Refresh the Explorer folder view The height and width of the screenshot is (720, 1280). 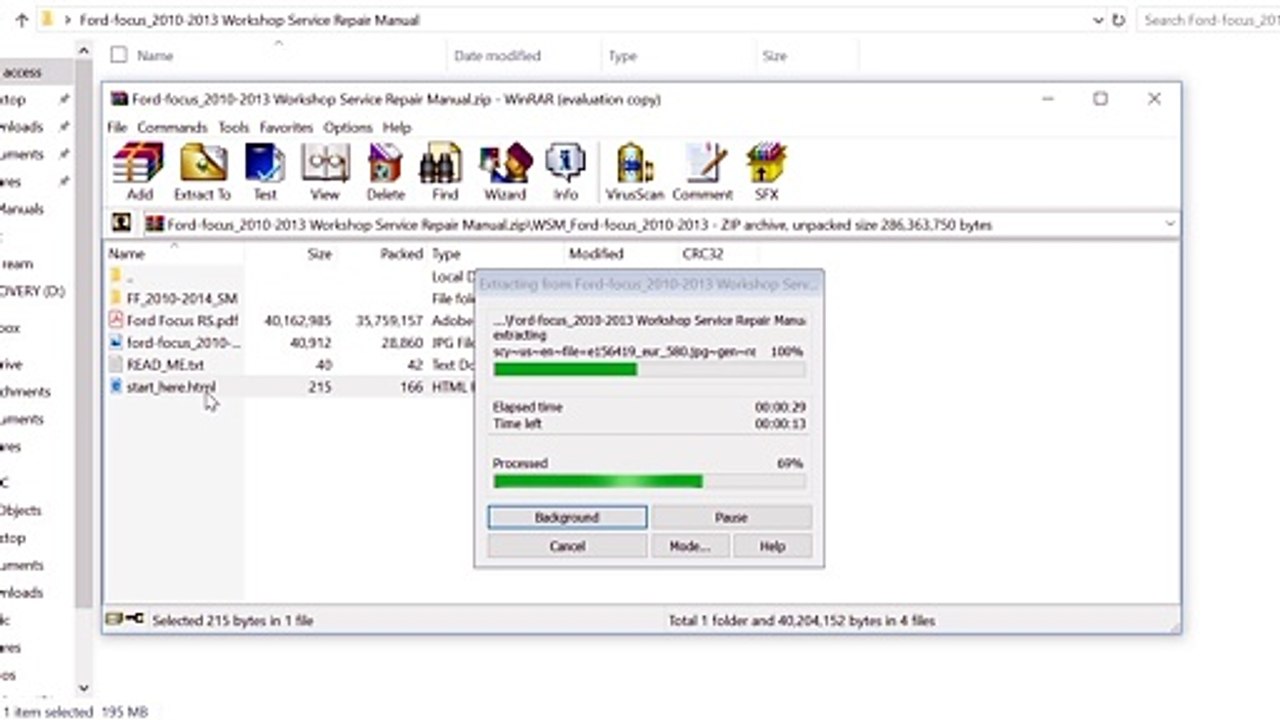[x=1119, y=20]
